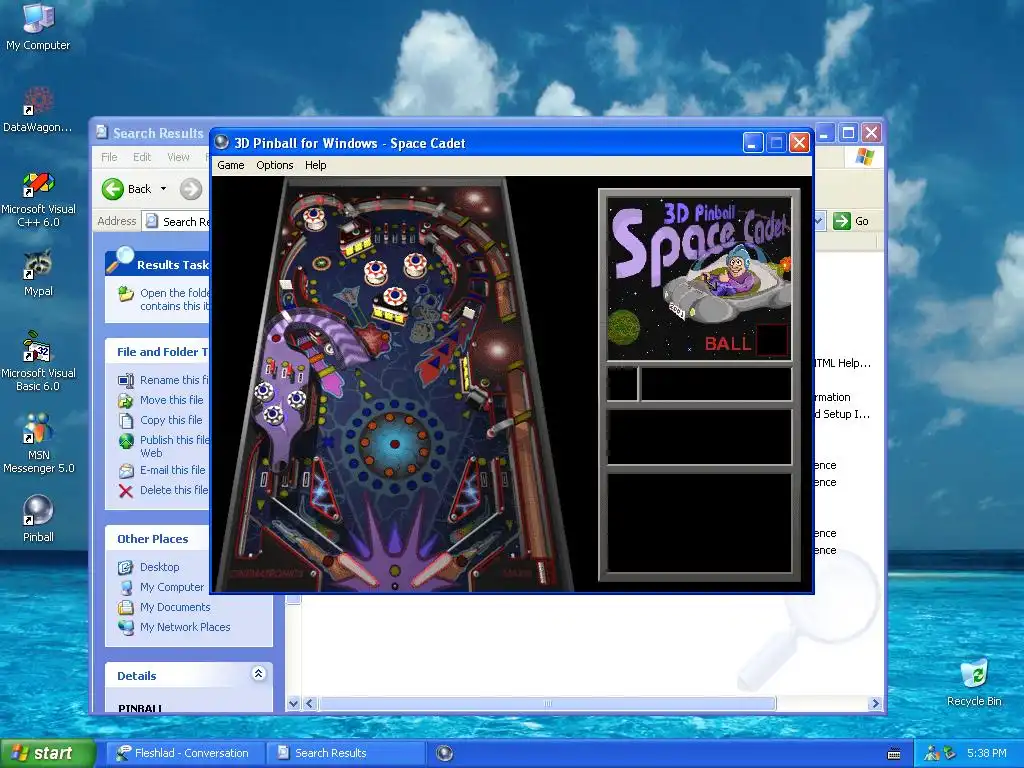Click the Delete this file link
This screenshot has width=1024, height=768.
click(174, 490)
